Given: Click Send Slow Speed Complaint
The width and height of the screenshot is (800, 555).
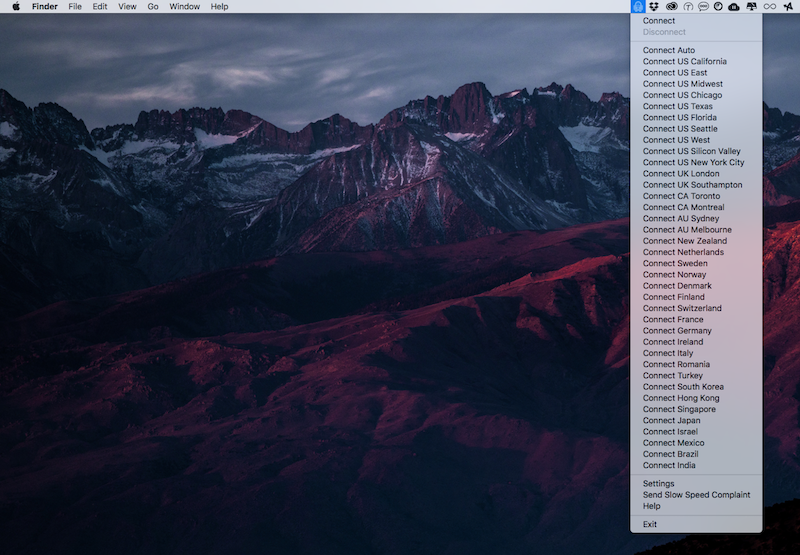Looking at the screenshot, I should 696,494.
